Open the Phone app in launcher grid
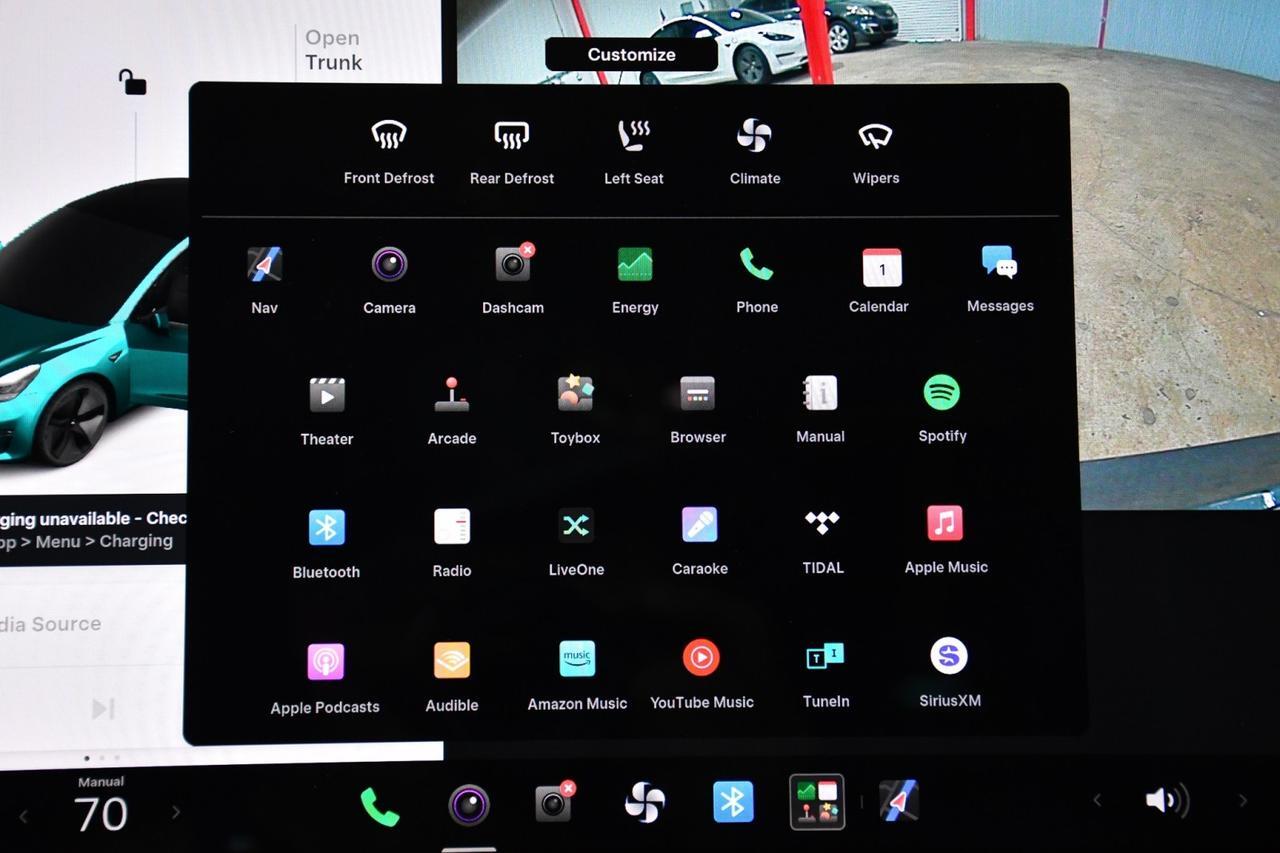Viewport: 1280px width, 853px height. (x=757, y=281)
